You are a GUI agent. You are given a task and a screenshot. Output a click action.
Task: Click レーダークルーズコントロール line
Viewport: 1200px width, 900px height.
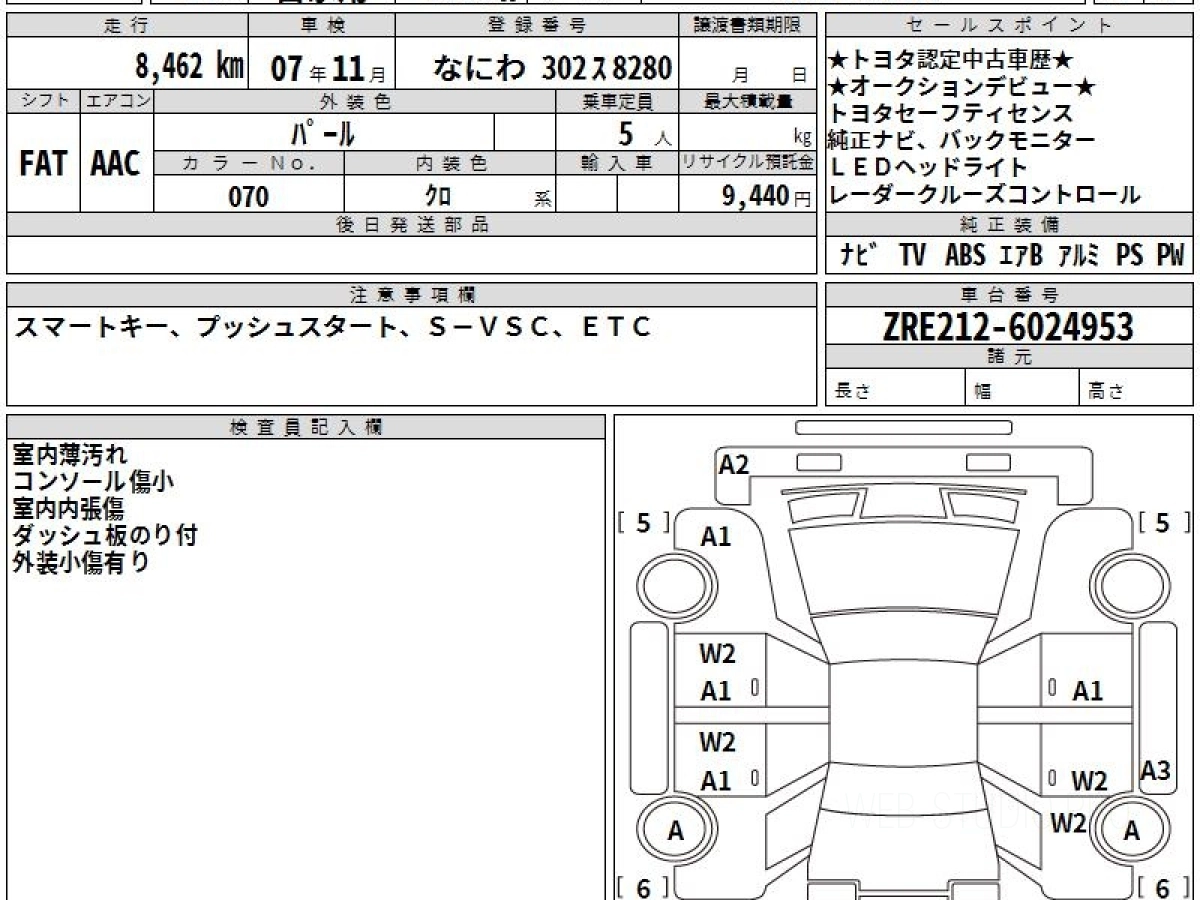point(985,194)
